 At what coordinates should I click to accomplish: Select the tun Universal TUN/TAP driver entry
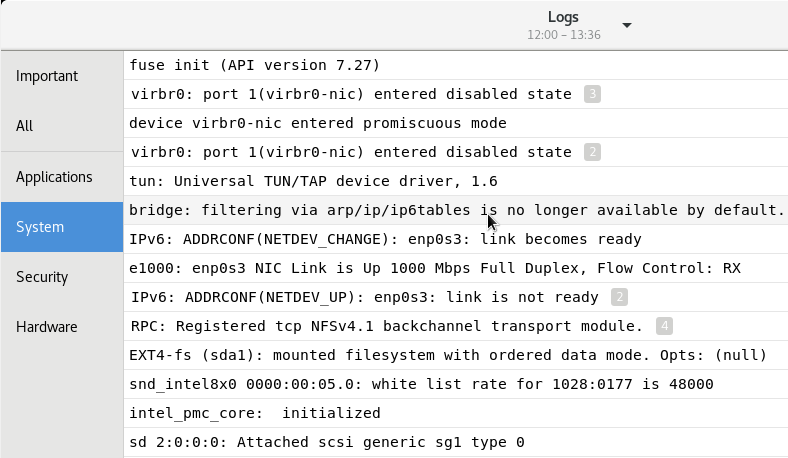tap(456, 181)
